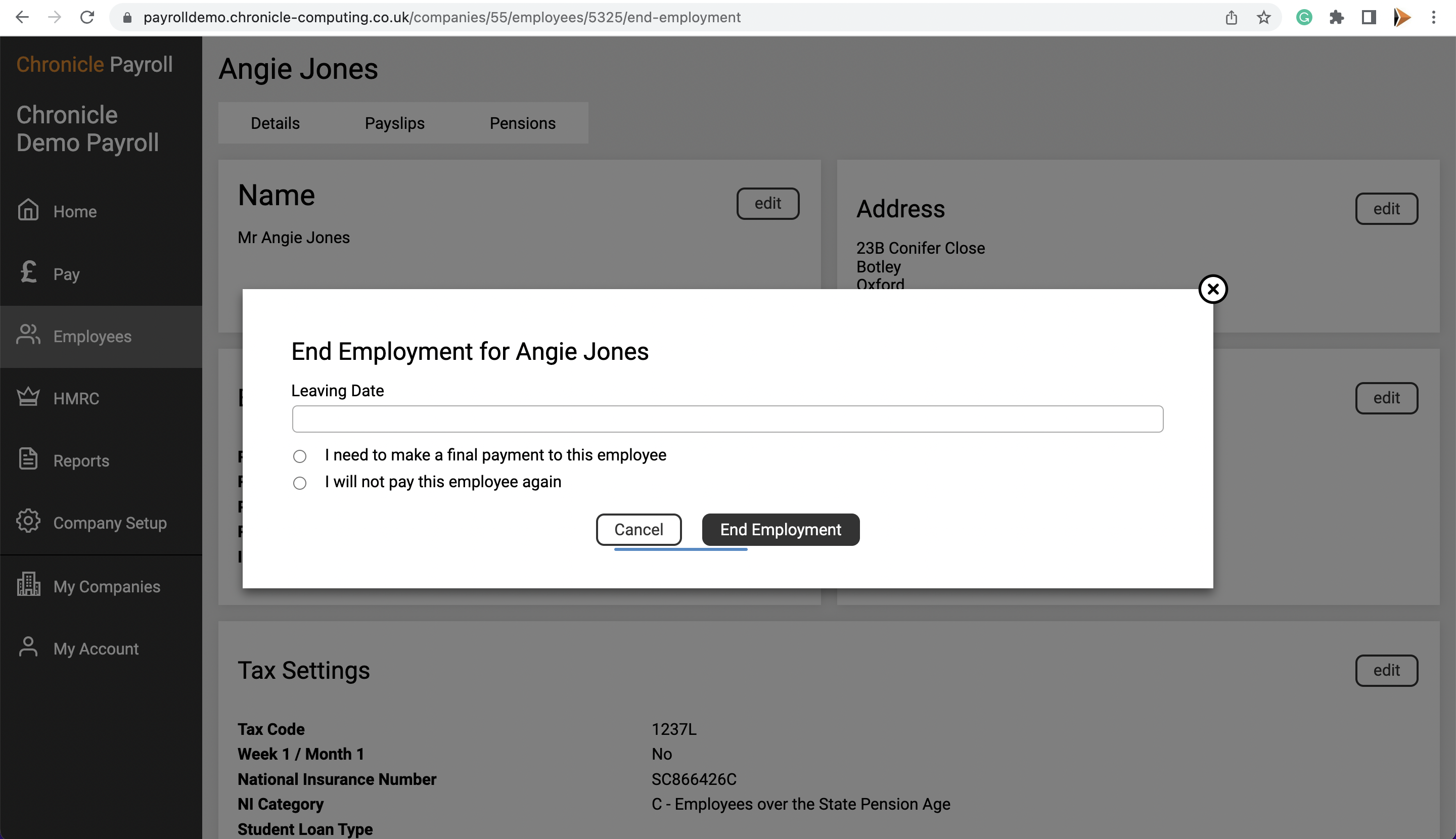Close the End Employment dialog
The height and width of the screenshot is (839, 1456).
coord(1213,289)
